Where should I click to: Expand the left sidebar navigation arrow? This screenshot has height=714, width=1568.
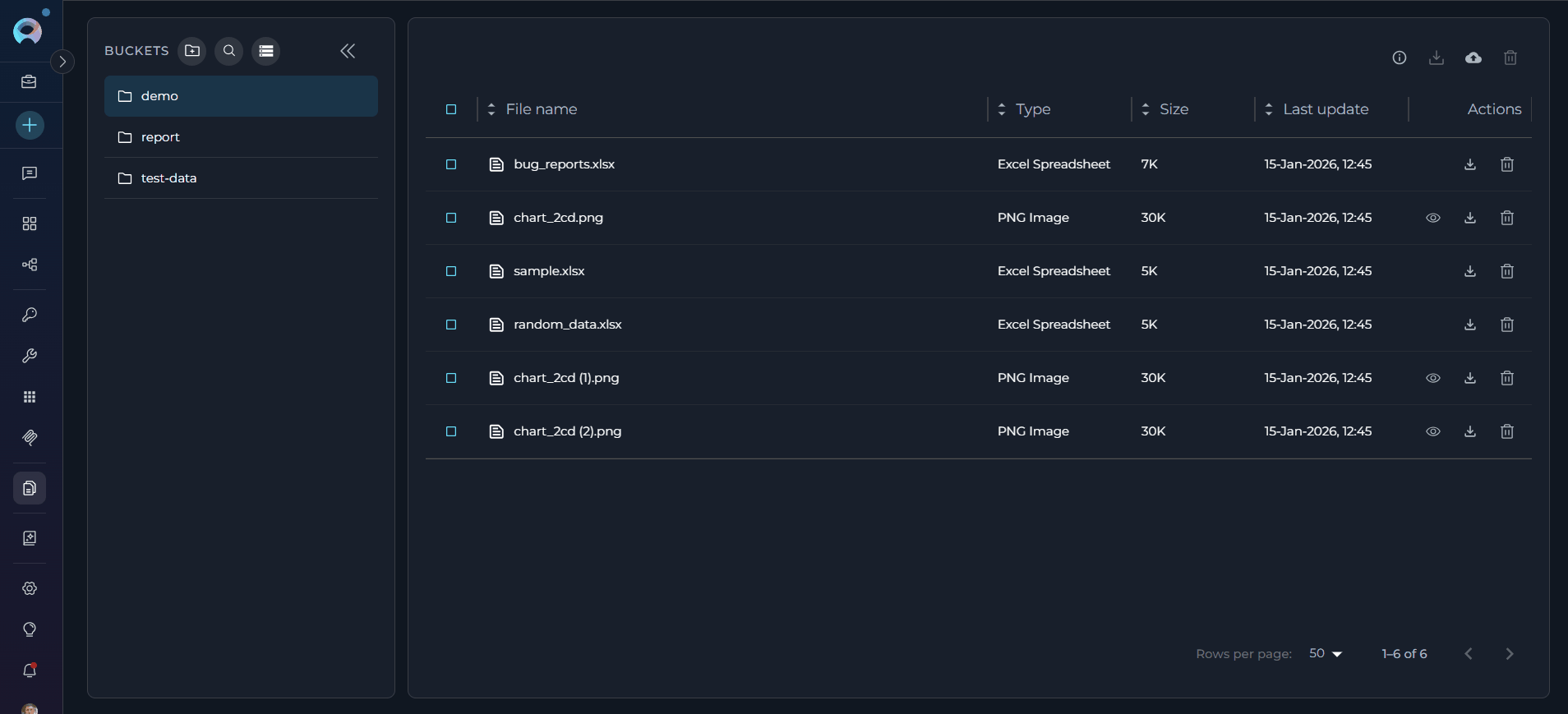pyautogui.click(x=62, y=62)
